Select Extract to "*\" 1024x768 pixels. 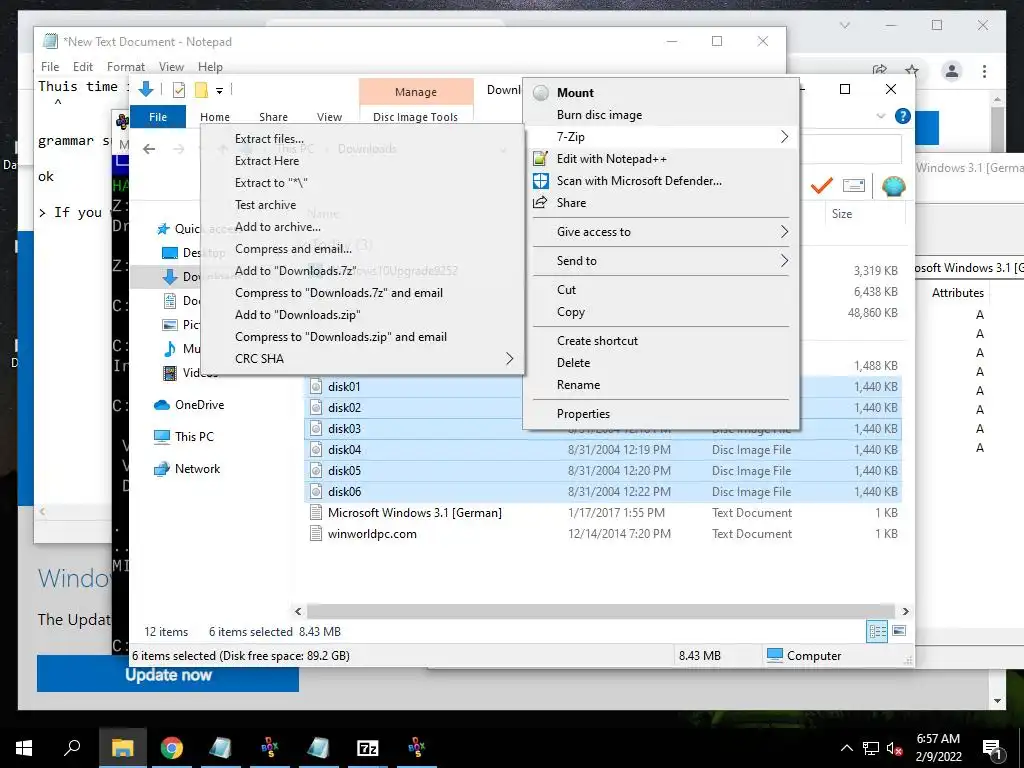tap(362, 183)
